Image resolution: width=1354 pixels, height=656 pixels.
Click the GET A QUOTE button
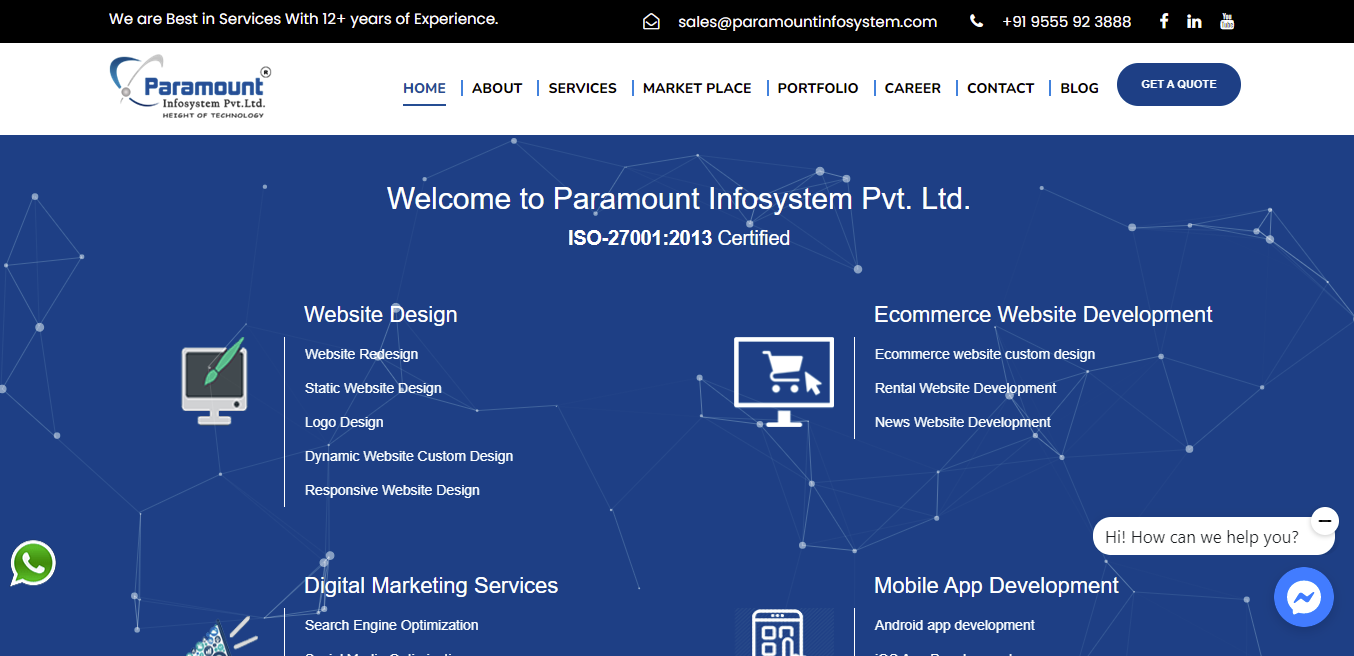pyautogui.click(x=1179, y=84)
